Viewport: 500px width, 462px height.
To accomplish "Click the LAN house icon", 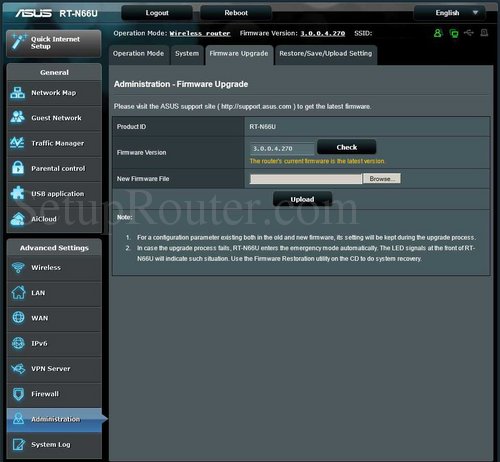I will (18, 293).
